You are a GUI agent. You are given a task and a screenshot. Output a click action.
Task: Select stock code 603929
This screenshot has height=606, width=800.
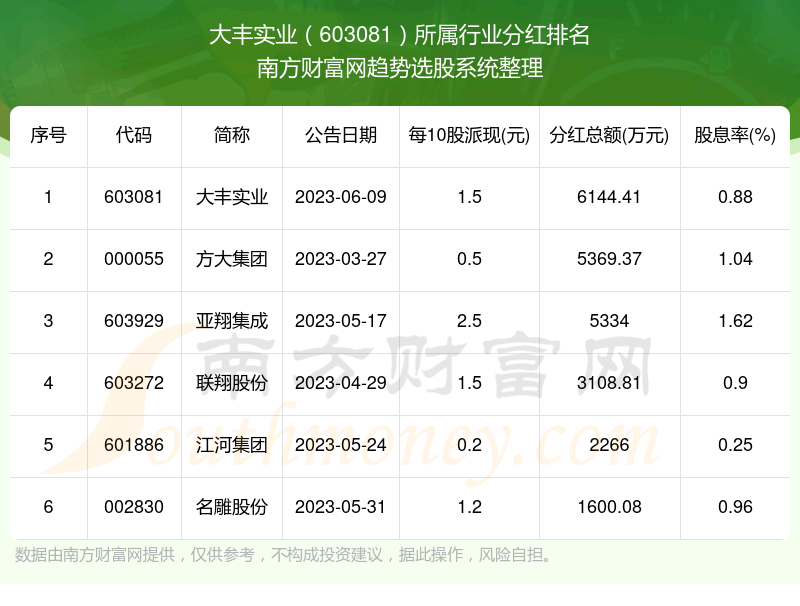[x=134, y=321]
